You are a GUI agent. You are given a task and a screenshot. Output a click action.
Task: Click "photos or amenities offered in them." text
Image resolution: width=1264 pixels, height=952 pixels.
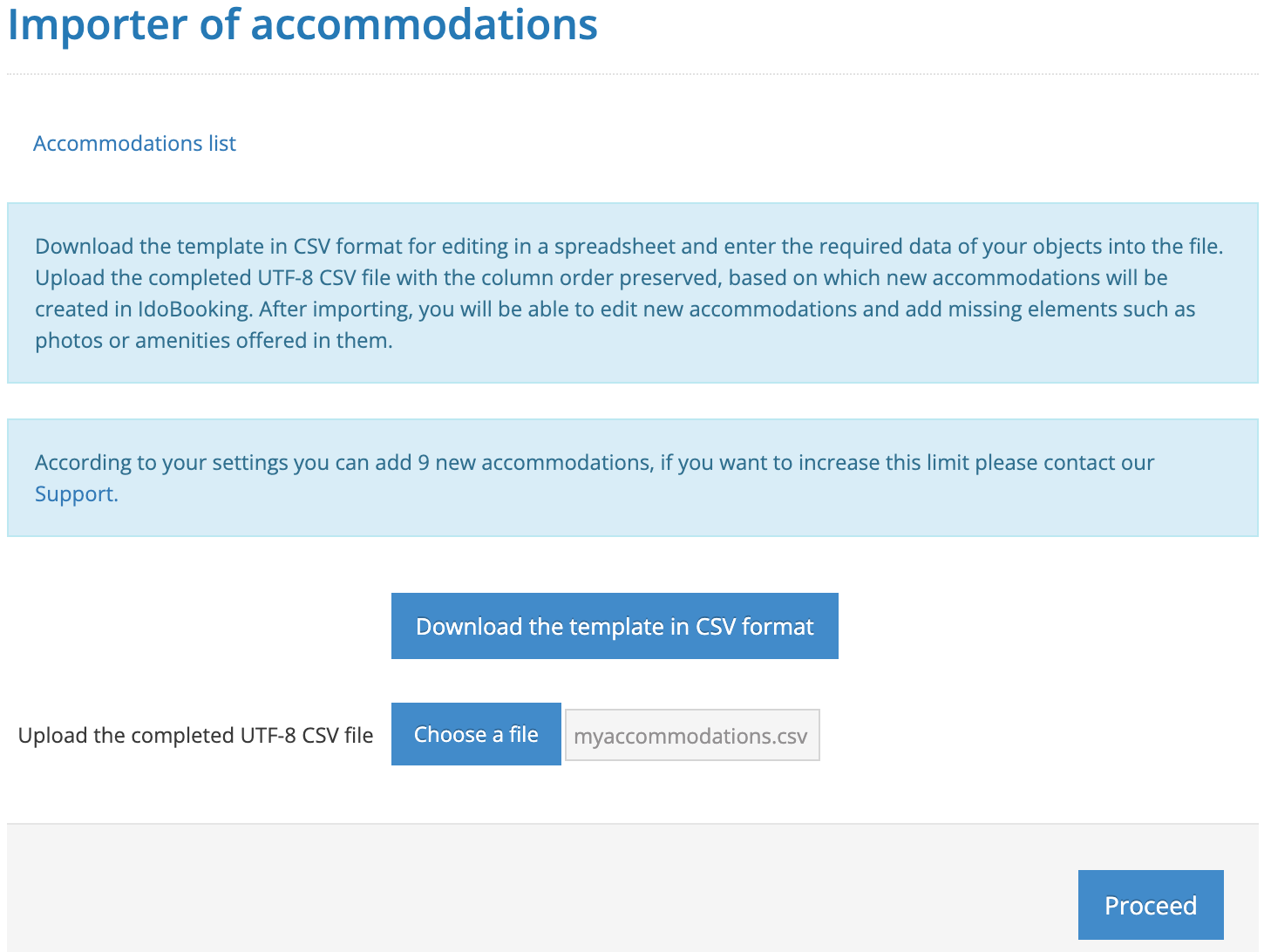tap(214, 341)
